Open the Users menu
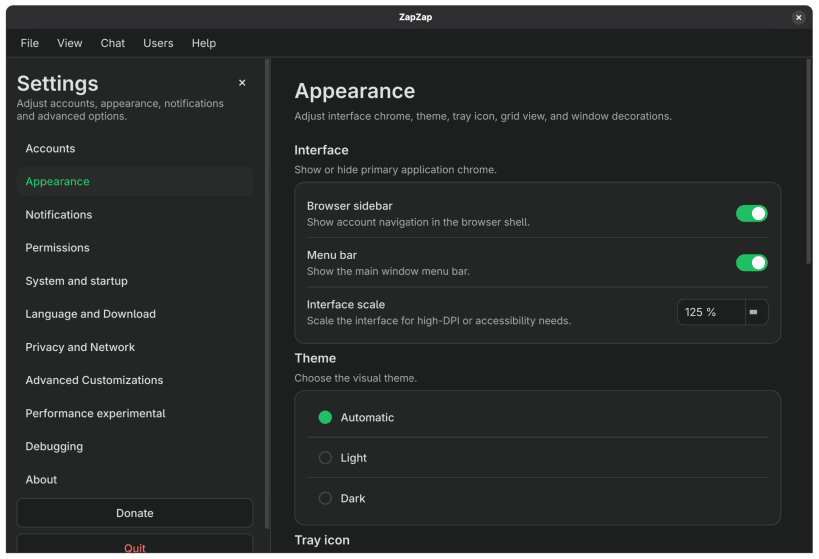This screenshot has width=819, height=559. click(158, 43)
